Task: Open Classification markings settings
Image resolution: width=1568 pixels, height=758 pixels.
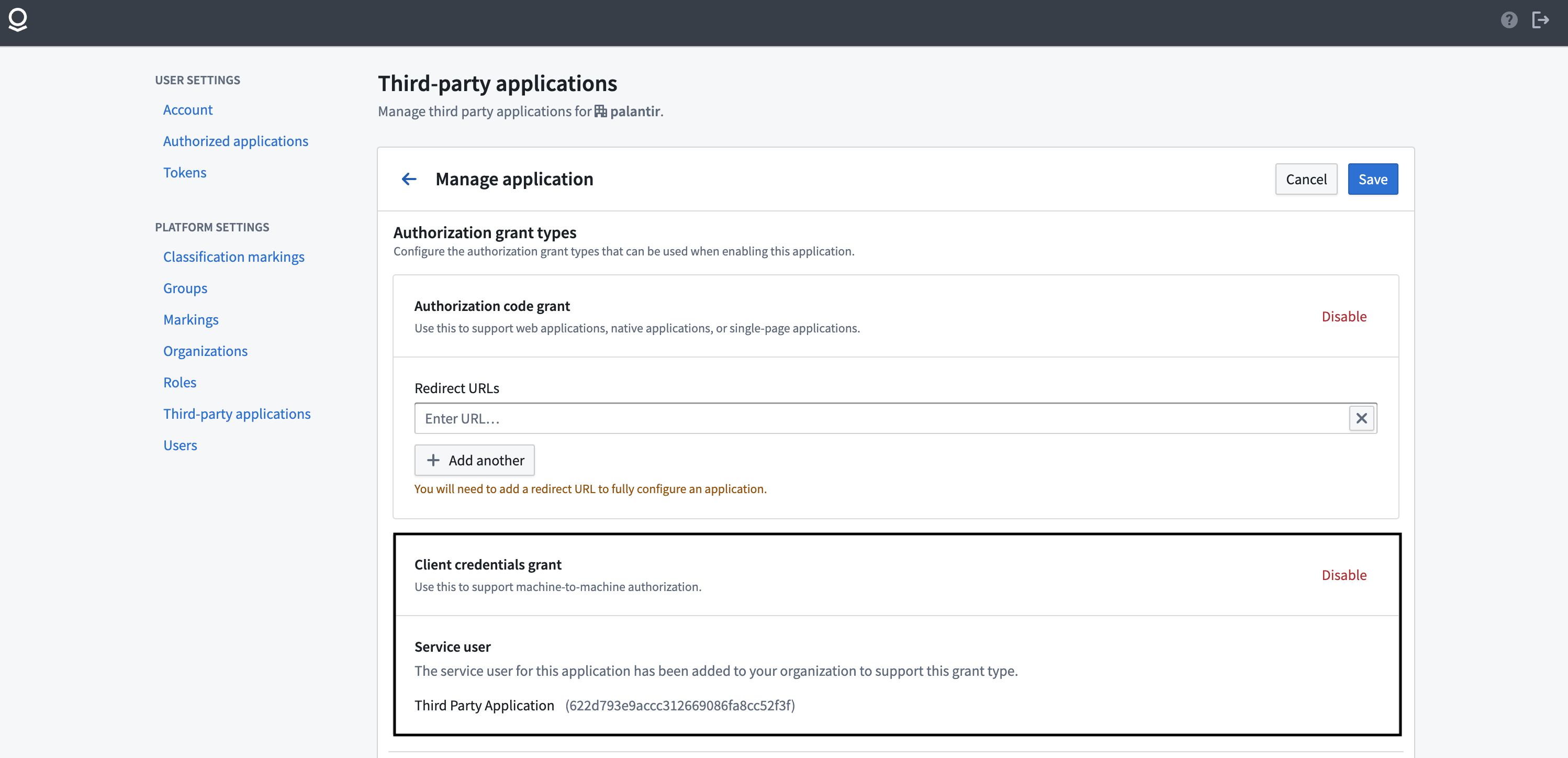Action: pos(234,257)
